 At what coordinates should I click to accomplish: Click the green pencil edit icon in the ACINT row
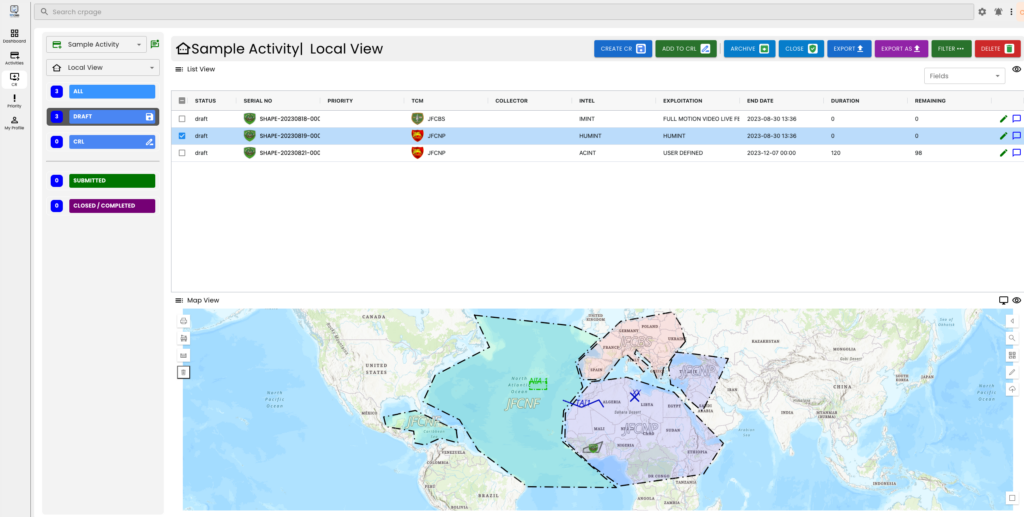click(x=1003, y=153)
